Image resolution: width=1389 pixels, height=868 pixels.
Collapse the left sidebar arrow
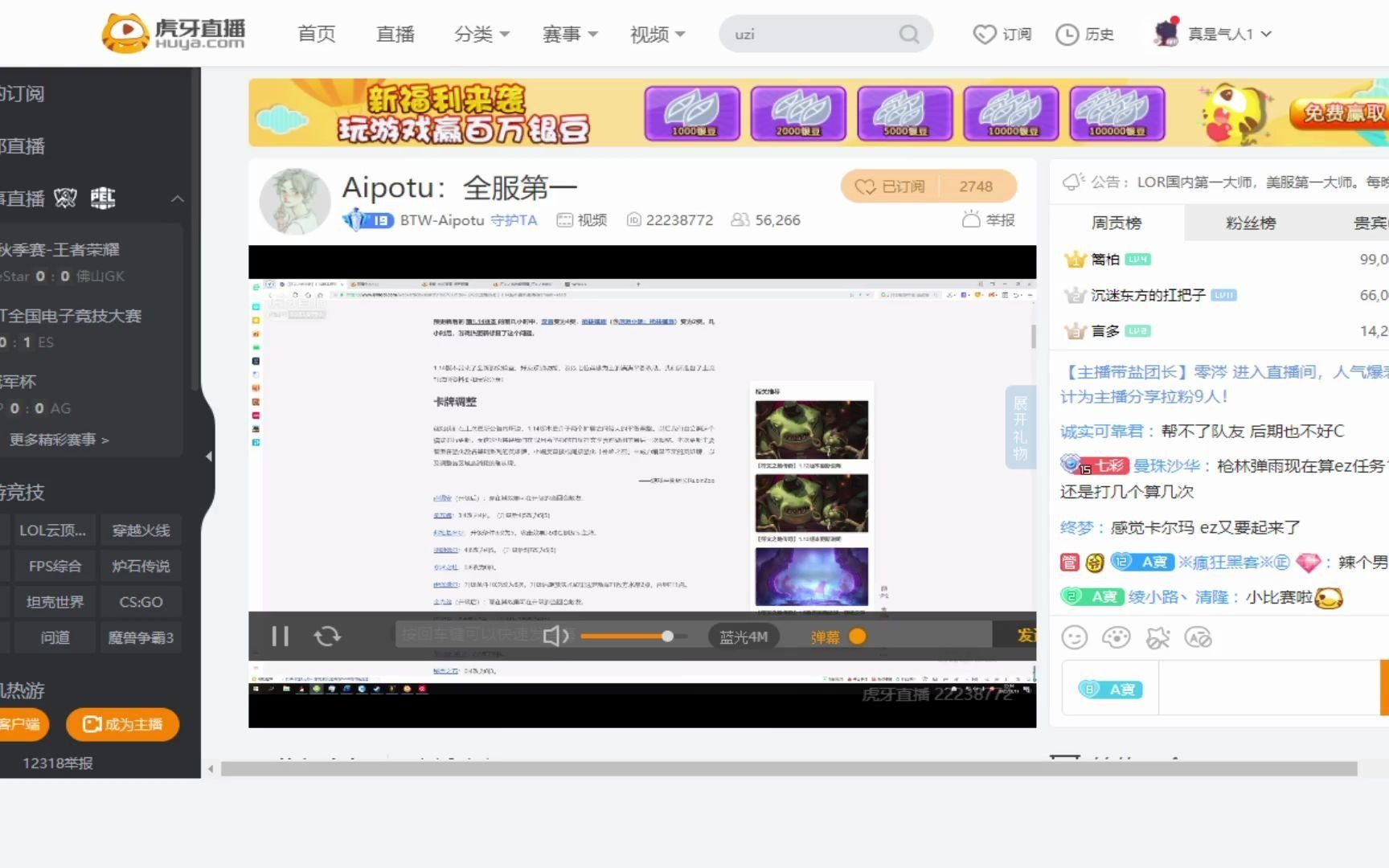pyautogui.click(x=208, y=456)
